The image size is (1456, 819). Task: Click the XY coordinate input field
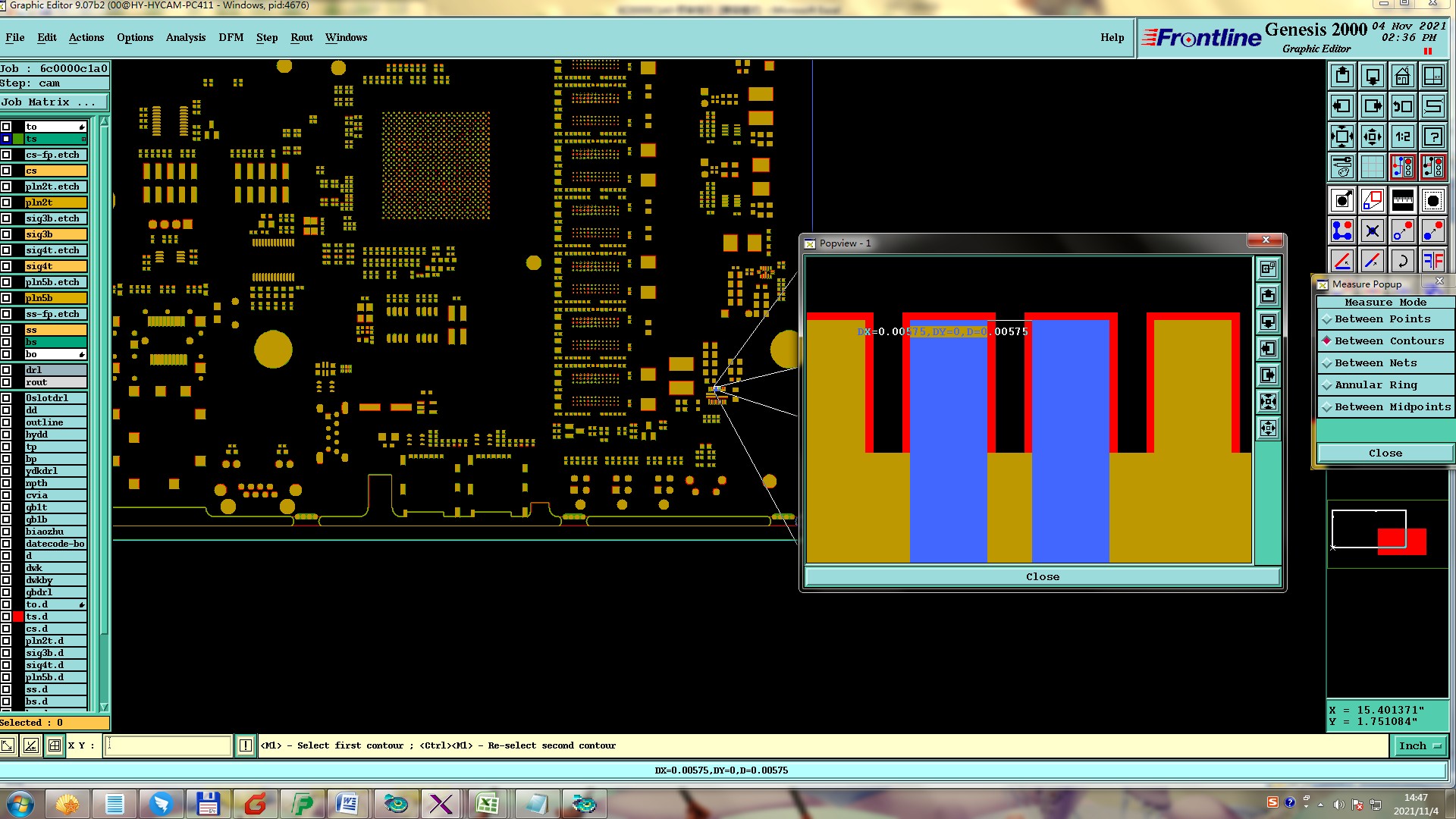coord(167,746)
